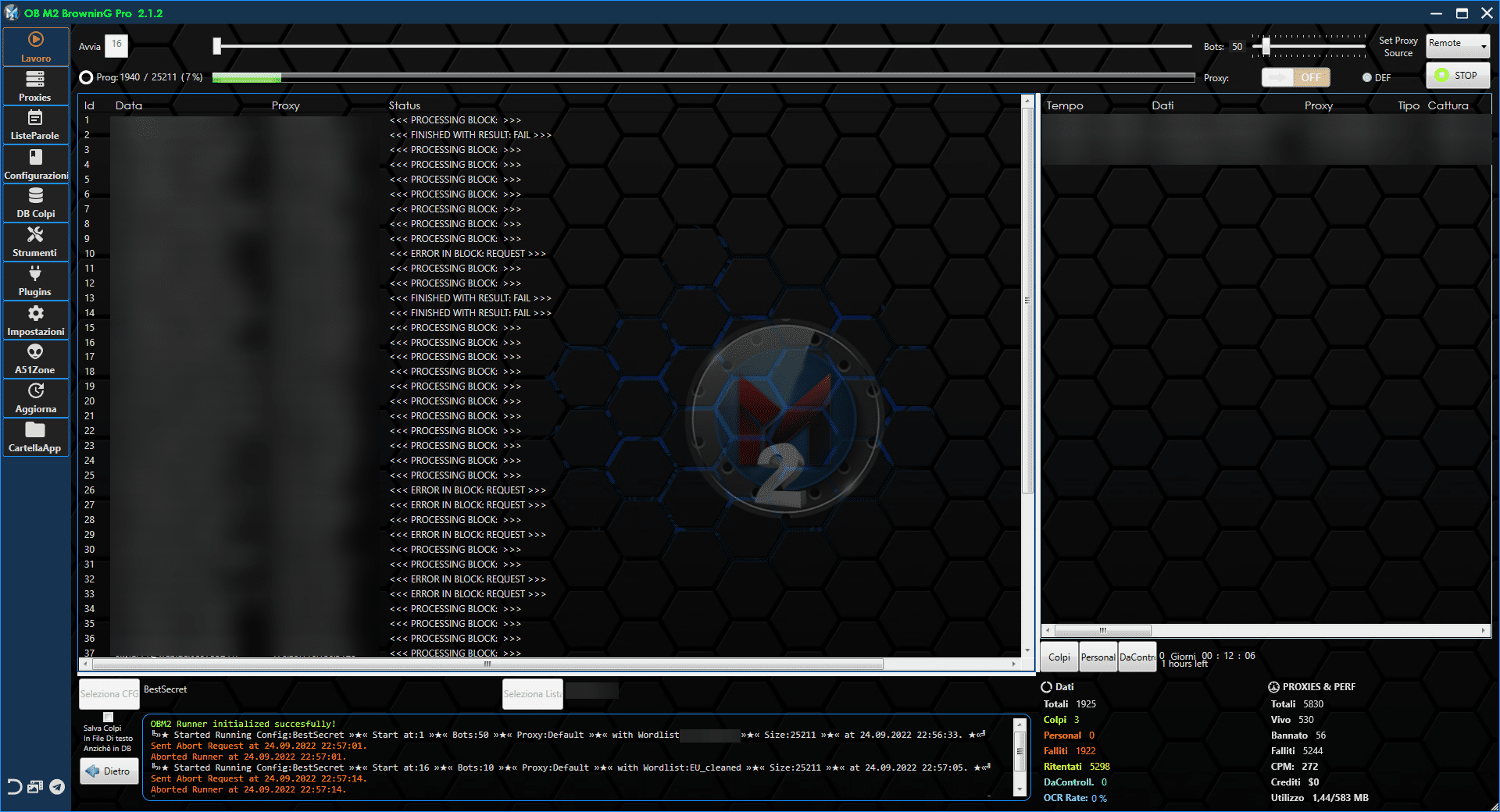Go to ListeParole wordlists section
The width and height of the screenshot is (1500, 812).
(x=36, y=125)
